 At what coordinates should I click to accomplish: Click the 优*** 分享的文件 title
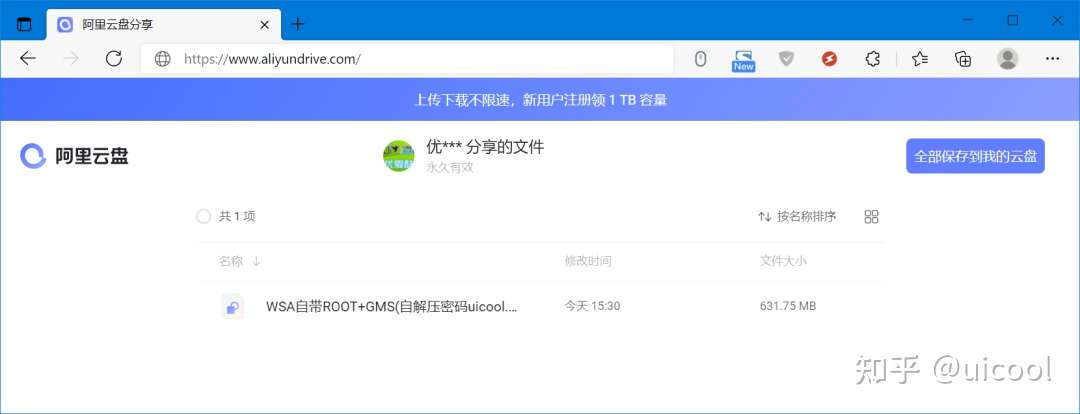pos(485,147)
